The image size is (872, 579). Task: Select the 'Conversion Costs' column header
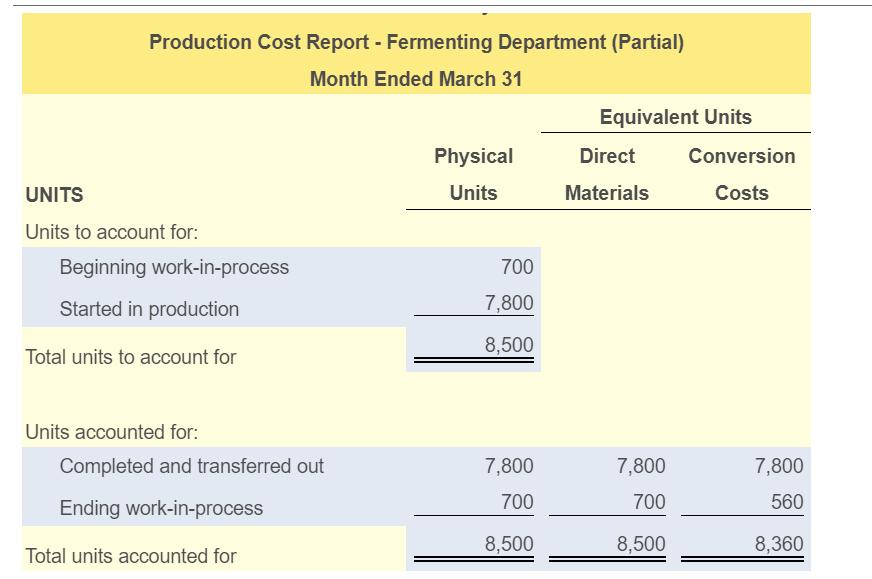(x=741, y=174)
